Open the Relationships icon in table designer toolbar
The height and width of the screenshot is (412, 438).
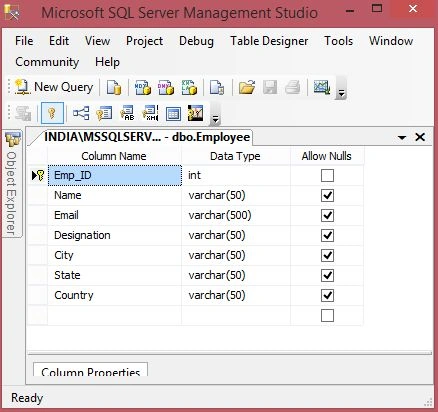click(81, 113)
